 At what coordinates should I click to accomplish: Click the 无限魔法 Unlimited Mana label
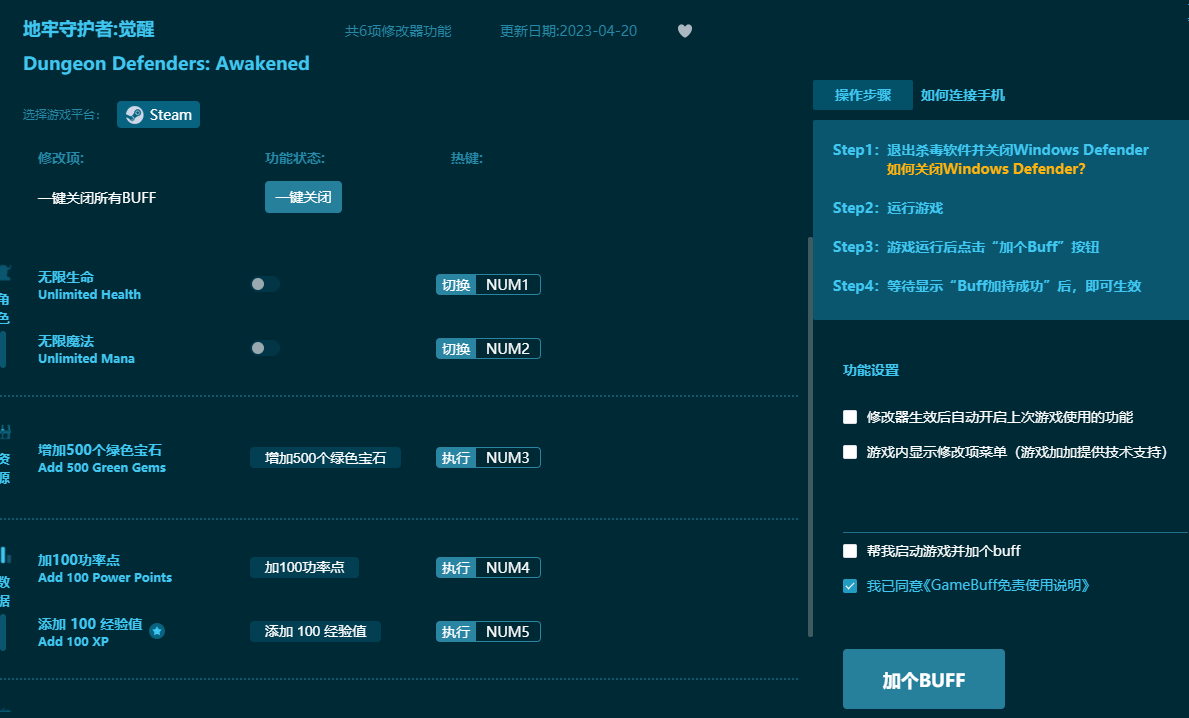86,350
